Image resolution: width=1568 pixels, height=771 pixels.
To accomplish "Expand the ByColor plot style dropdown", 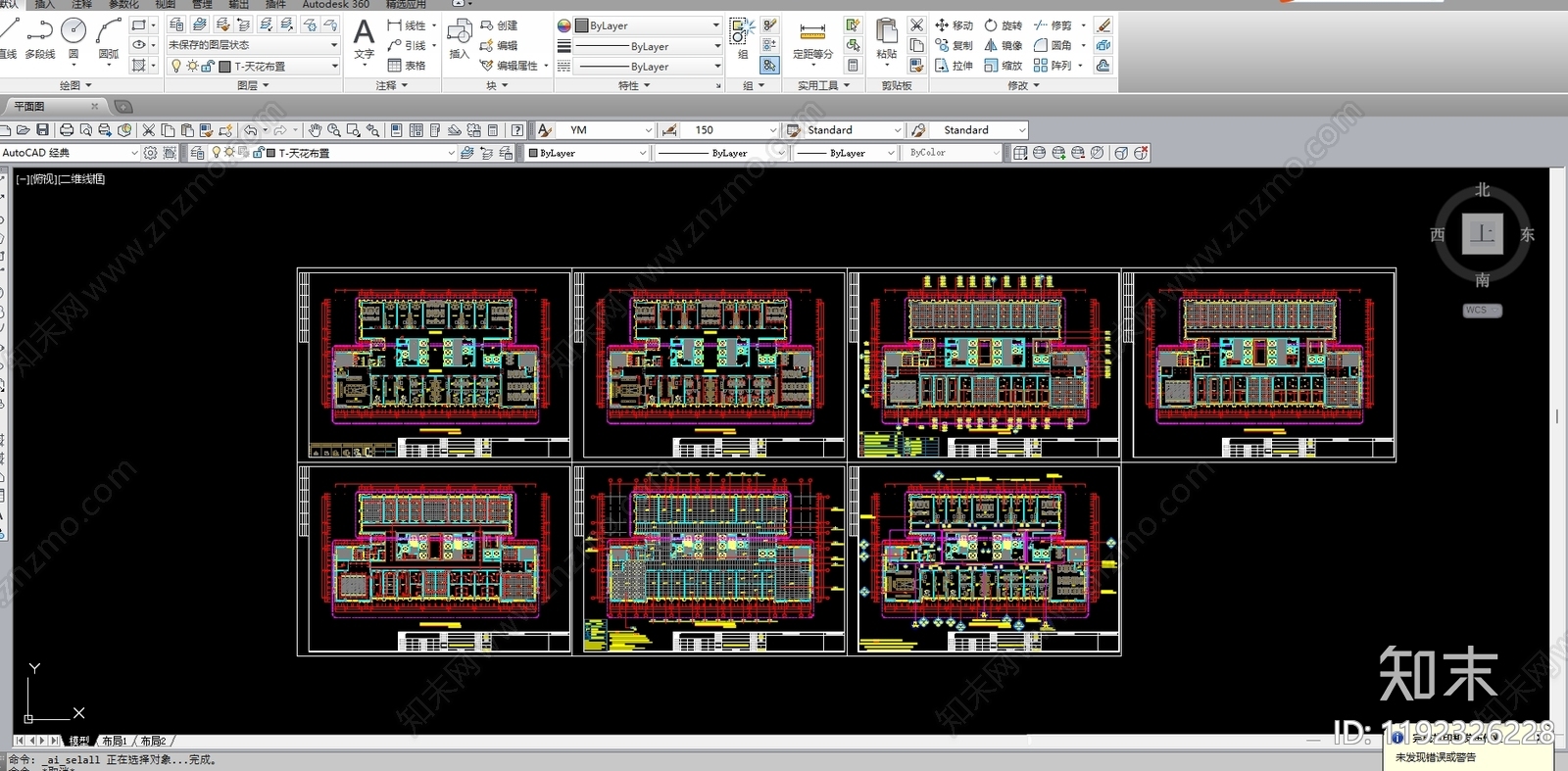I will (x=952, y=153).
